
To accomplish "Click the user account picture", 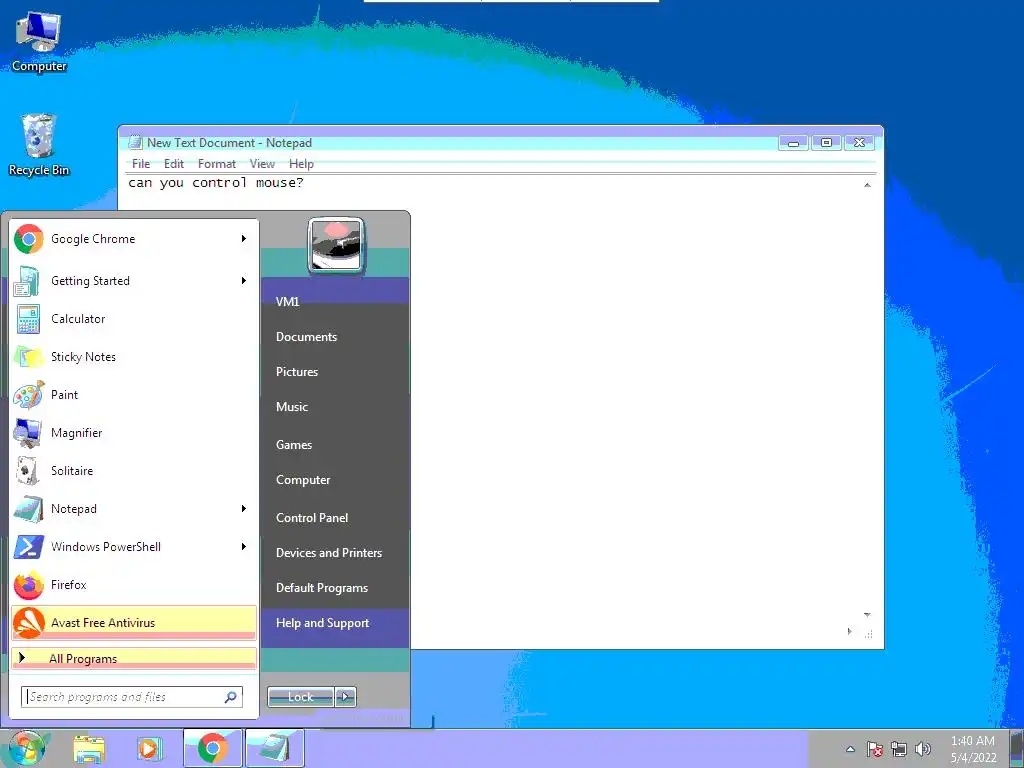I will click(336, 246).
